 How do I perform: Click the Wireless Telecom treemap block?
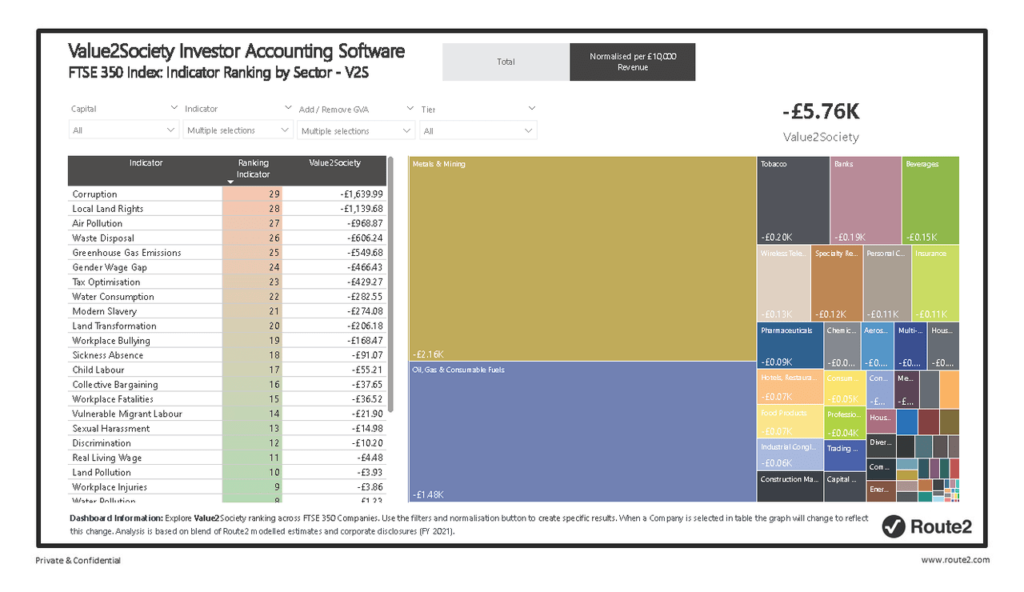click(784, 283)
